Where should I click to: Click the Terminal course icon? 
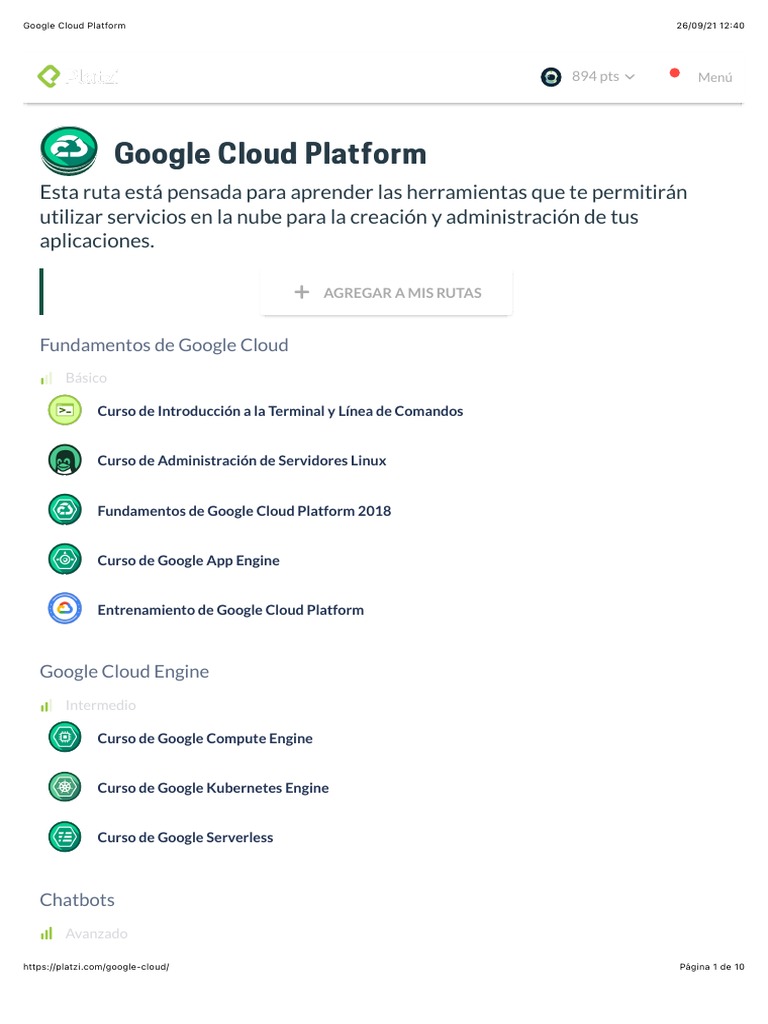[x=65, y=410]
